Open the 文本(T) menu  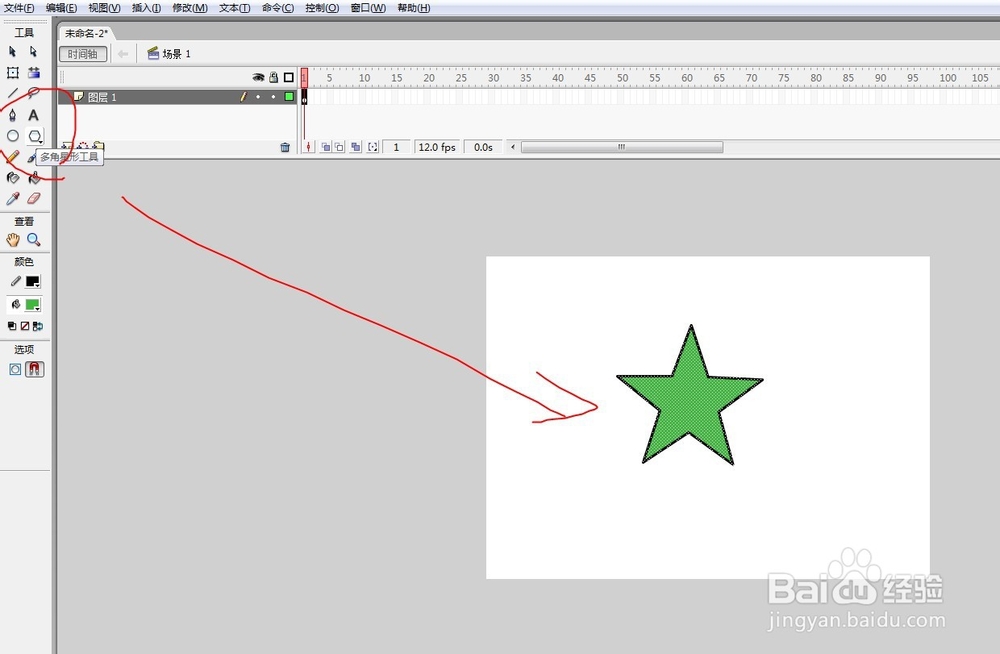[234, 8]
